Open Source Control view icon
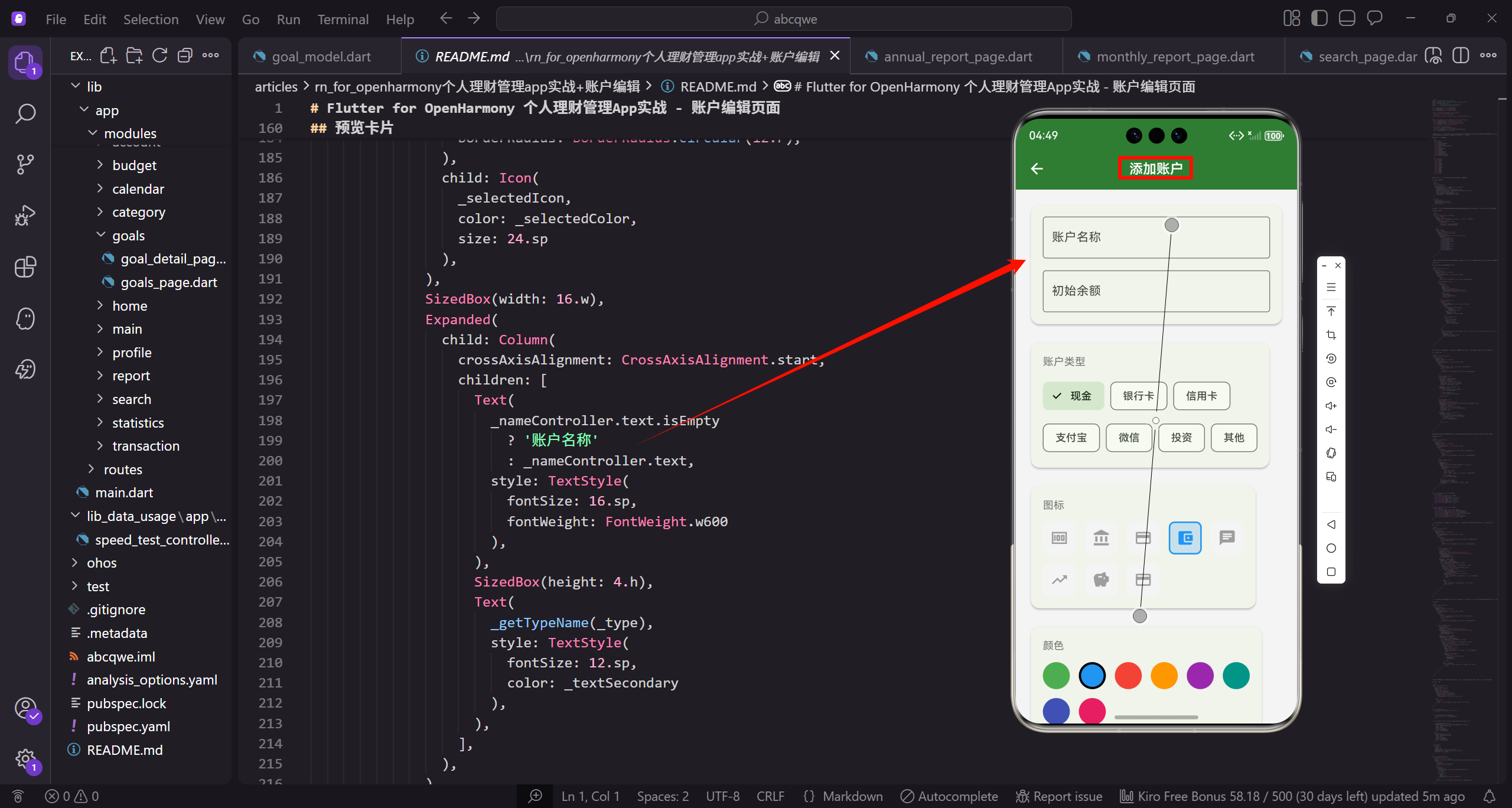Image resolution: width=1512 pixels, height=808 pixels. click(25, 164)
